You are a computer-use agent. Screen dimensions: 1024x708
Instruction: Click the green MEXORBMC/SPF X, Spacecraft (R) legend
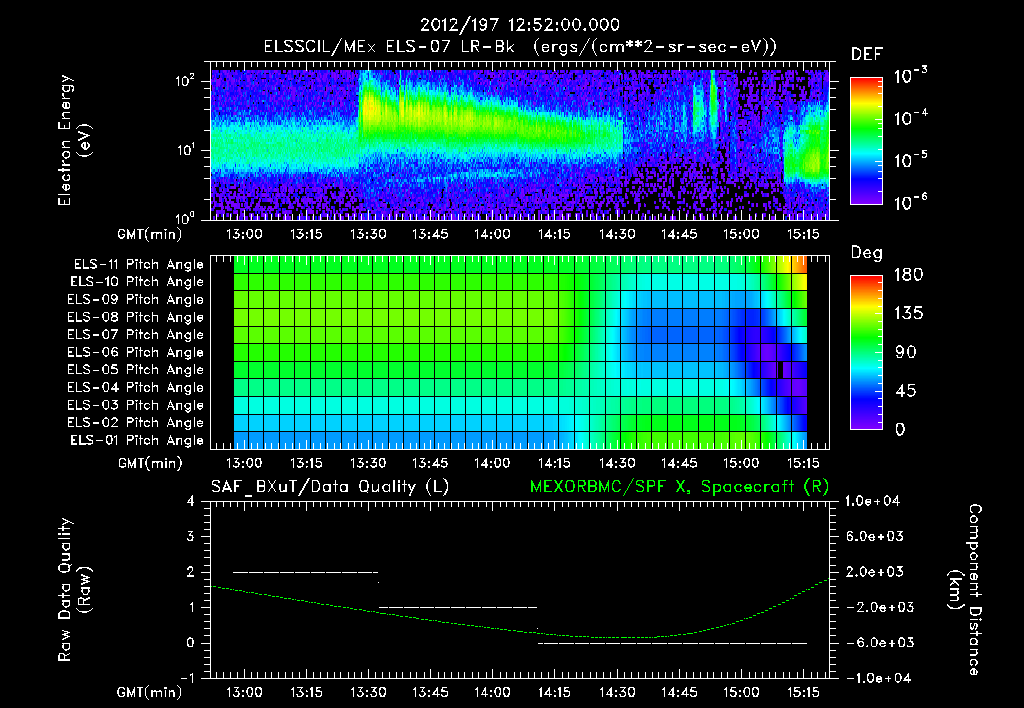[x=679, y=487]
